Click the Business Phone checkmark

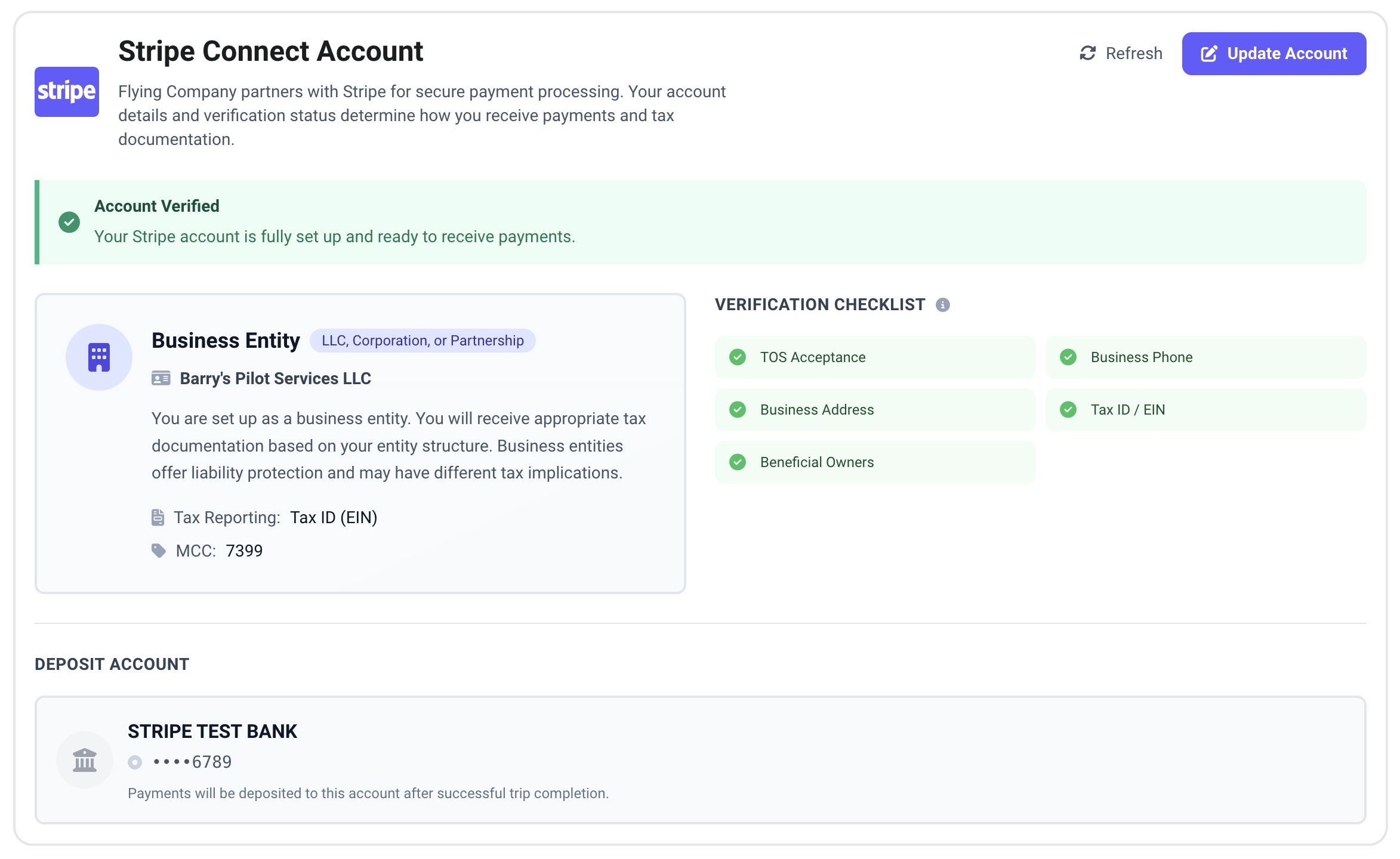pyautogui.click(x=1068, y=357)
